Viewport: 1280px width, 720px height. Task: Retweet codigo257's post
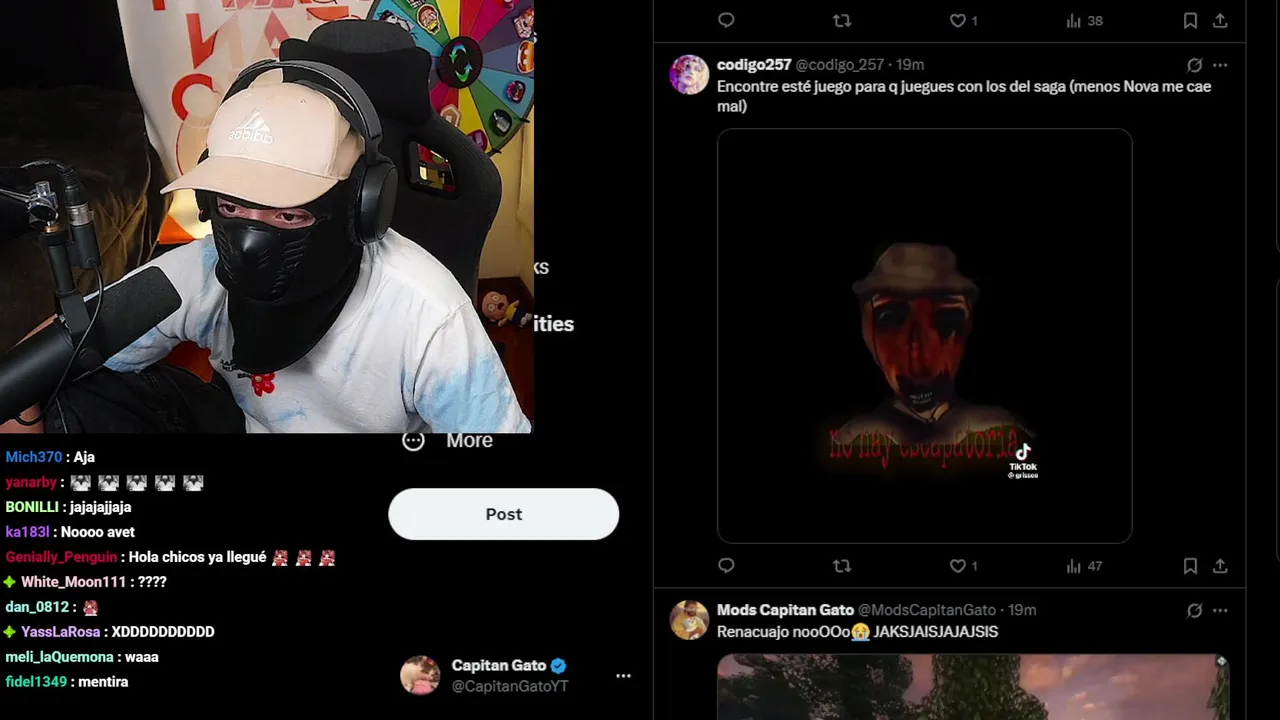click(842, 566)
